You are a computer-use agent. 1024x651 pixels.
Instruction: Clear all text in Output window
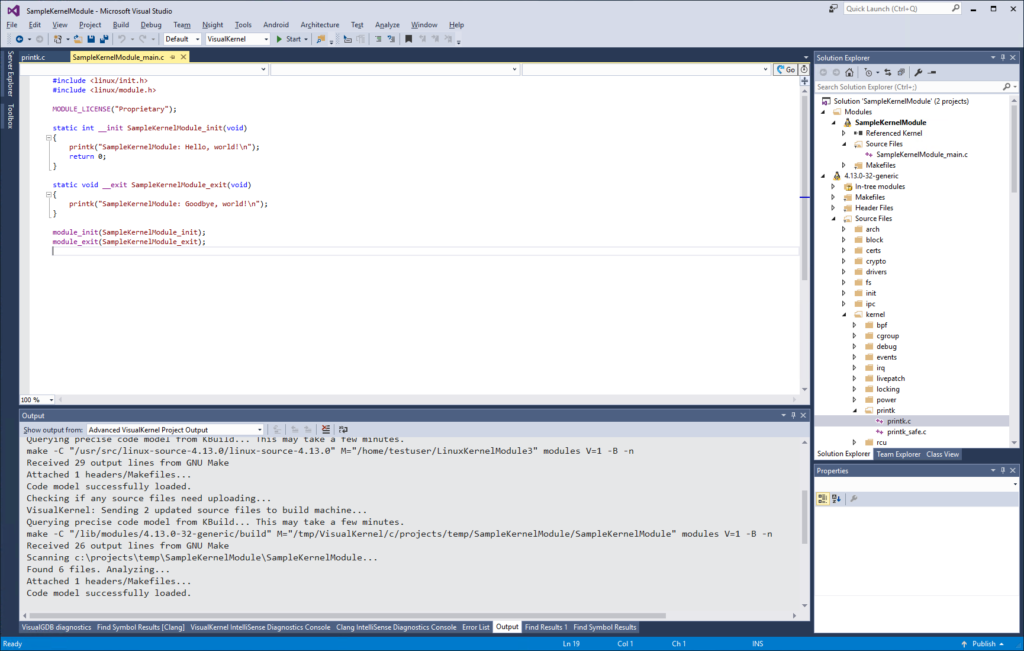tap(325, 430)
